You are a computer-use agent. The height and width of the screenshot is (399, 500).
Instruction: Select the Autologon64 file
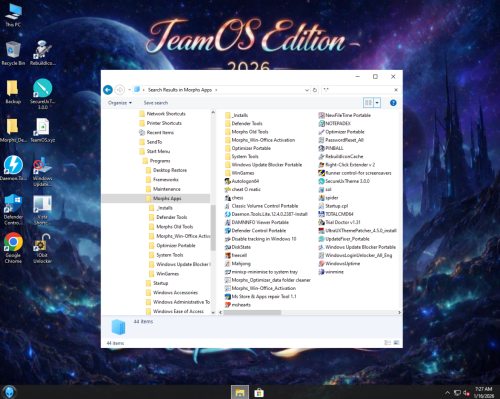[x=242, y=181]
